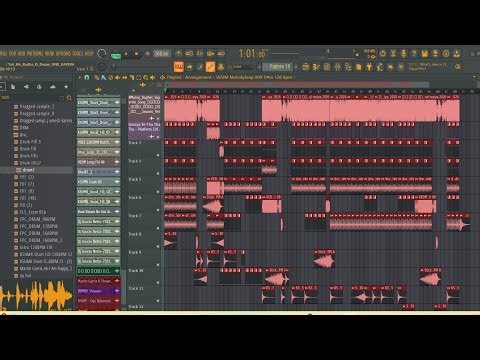Image resolution: width=480 pixels, height=360 pixels.
Task: Open the EDIT menu
Action: click(13, 54)
